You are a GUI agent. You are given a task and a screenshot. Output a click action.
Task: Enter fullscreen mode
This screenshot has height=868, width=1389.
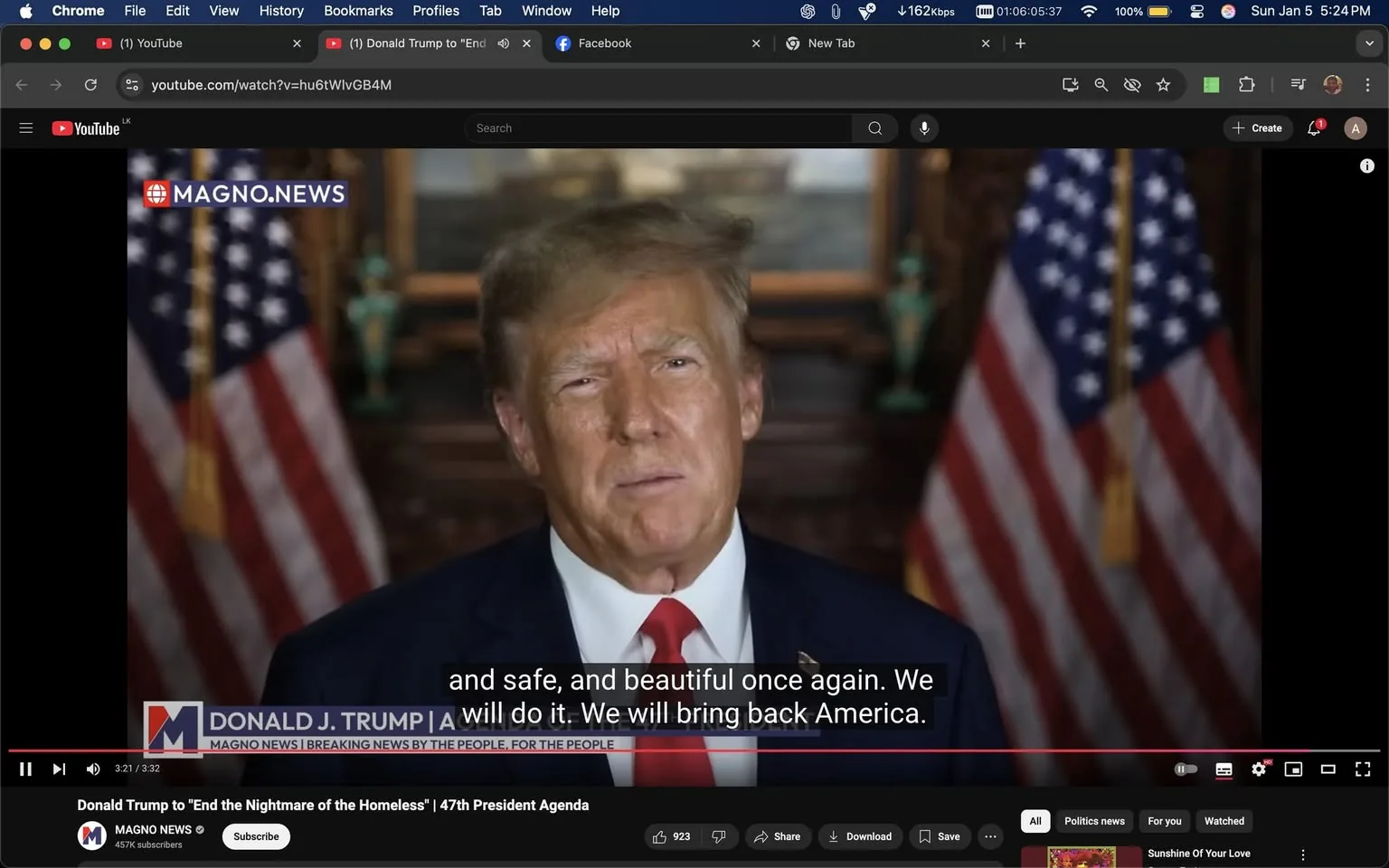tap(1363, 769)
